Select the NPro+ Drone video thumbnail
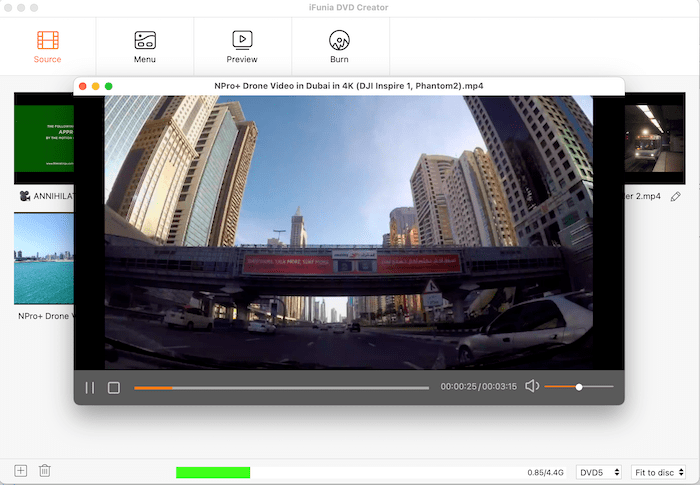This screenshot has height=485, width=700. [x=43, y=257]
